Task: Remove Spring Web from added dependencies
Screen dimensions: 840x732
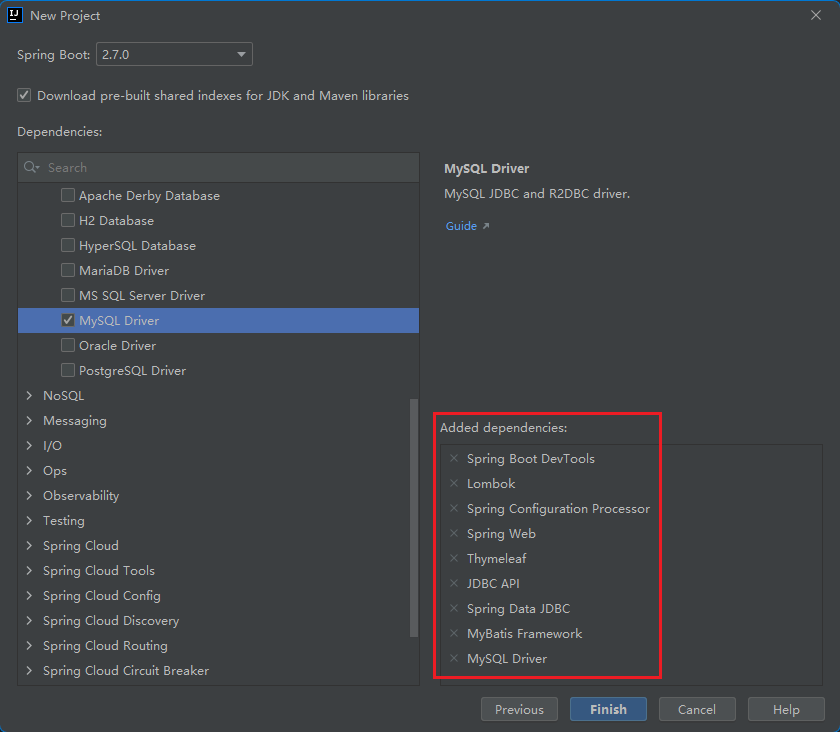Action: click(454, 534)
